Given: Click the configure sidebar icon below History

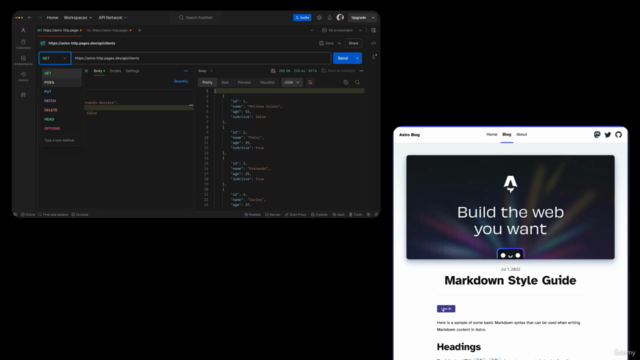Looking at the screenshot, I should [x=23, y=95].
